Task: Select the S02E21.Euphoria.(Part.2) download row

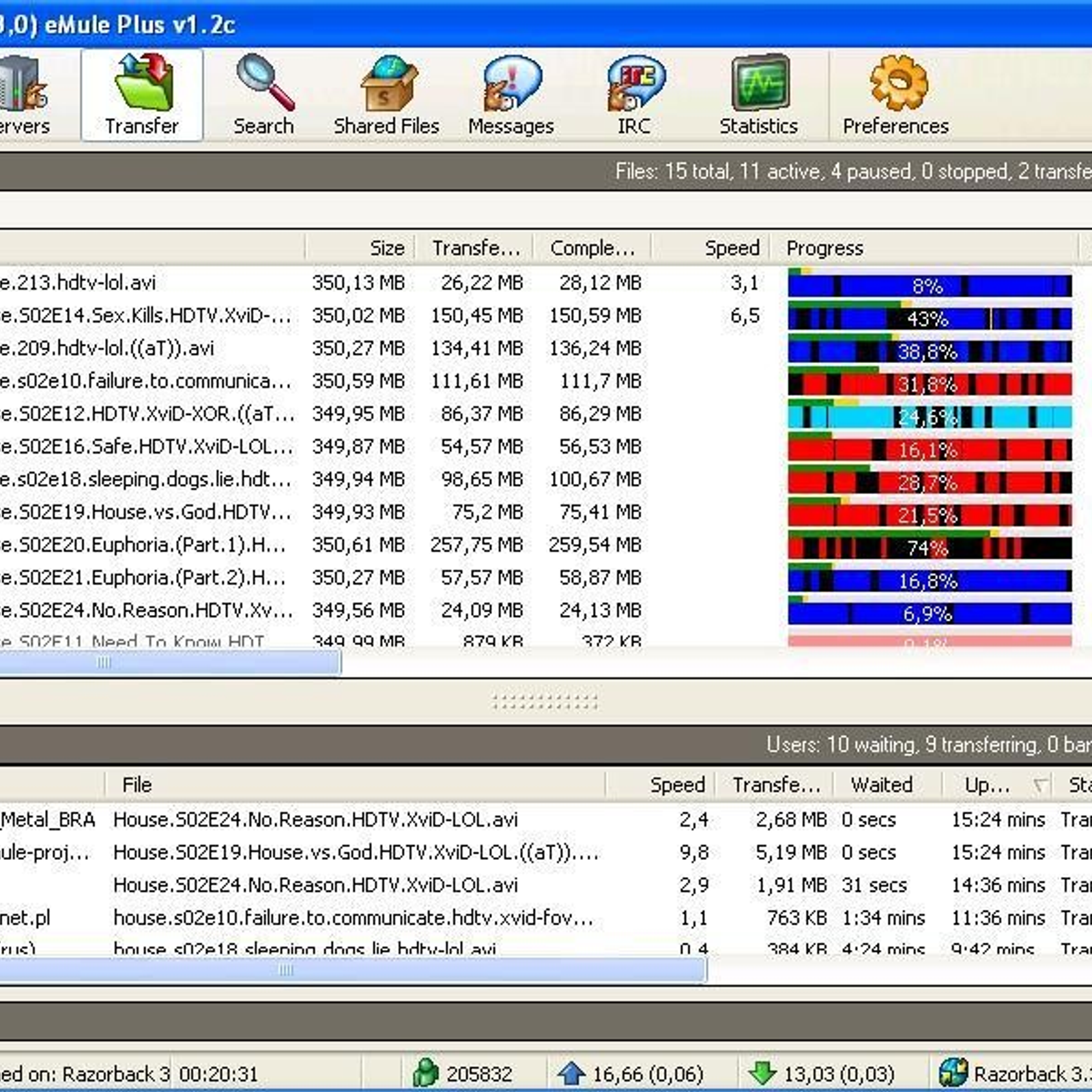Action: (546, 577)
